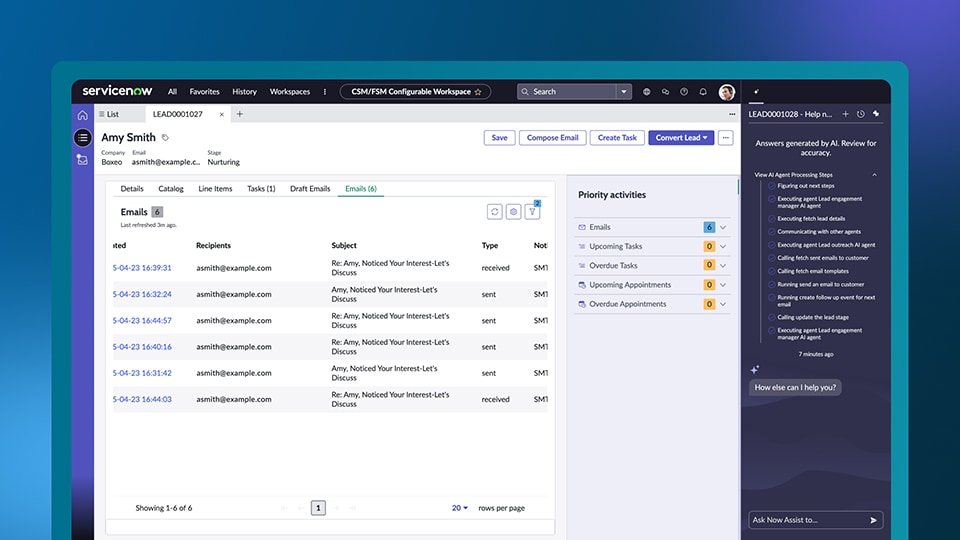The height and width of the screenshot is (540, 960).
Task: Send message in Now Assist chat
Action: pos(873,520)
